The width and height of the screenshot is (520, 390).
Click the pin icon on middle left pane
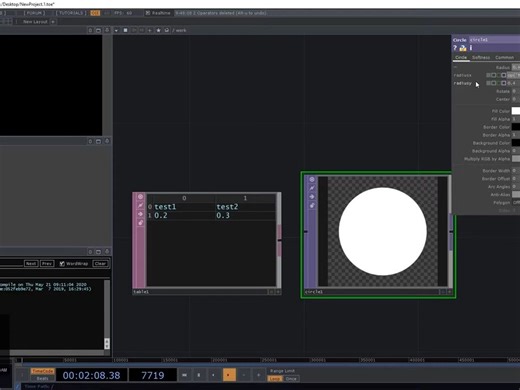[x=107, y=141]
